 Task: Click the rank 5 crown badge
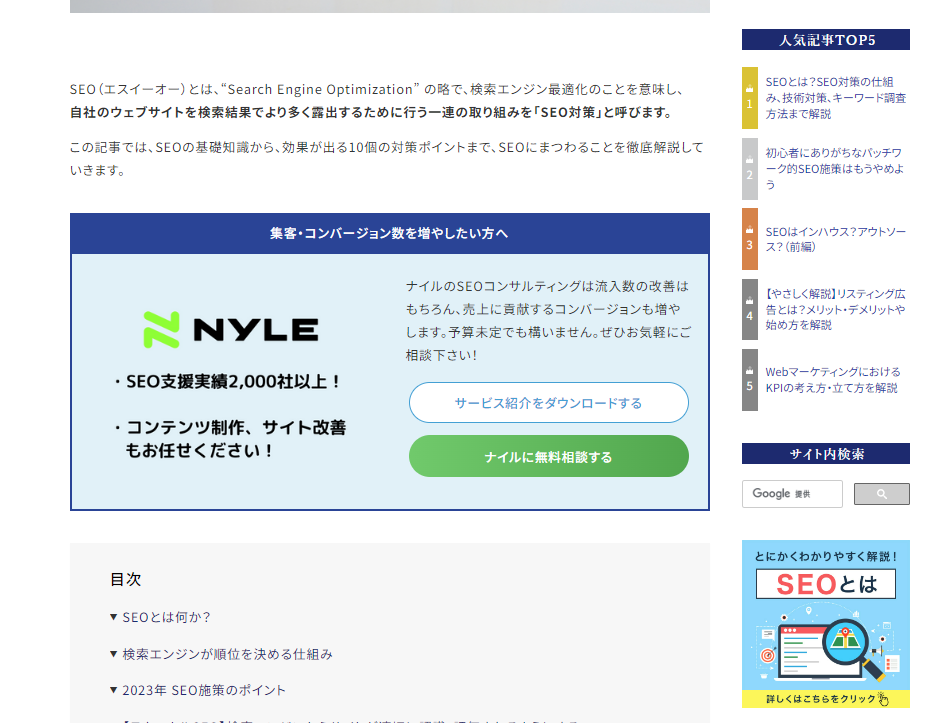click(749, 380)
